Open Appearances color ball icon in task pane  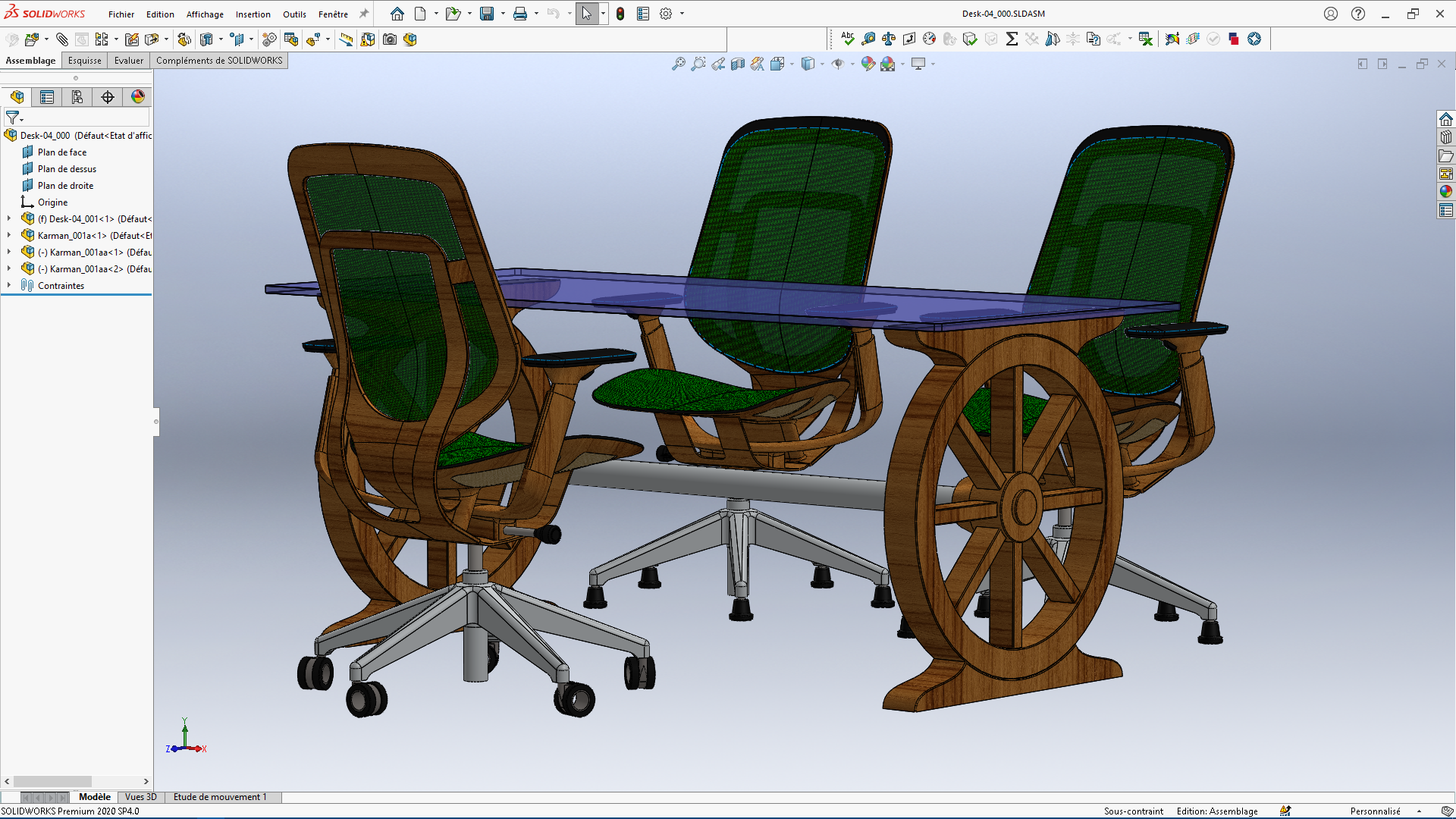[1446, 192]
